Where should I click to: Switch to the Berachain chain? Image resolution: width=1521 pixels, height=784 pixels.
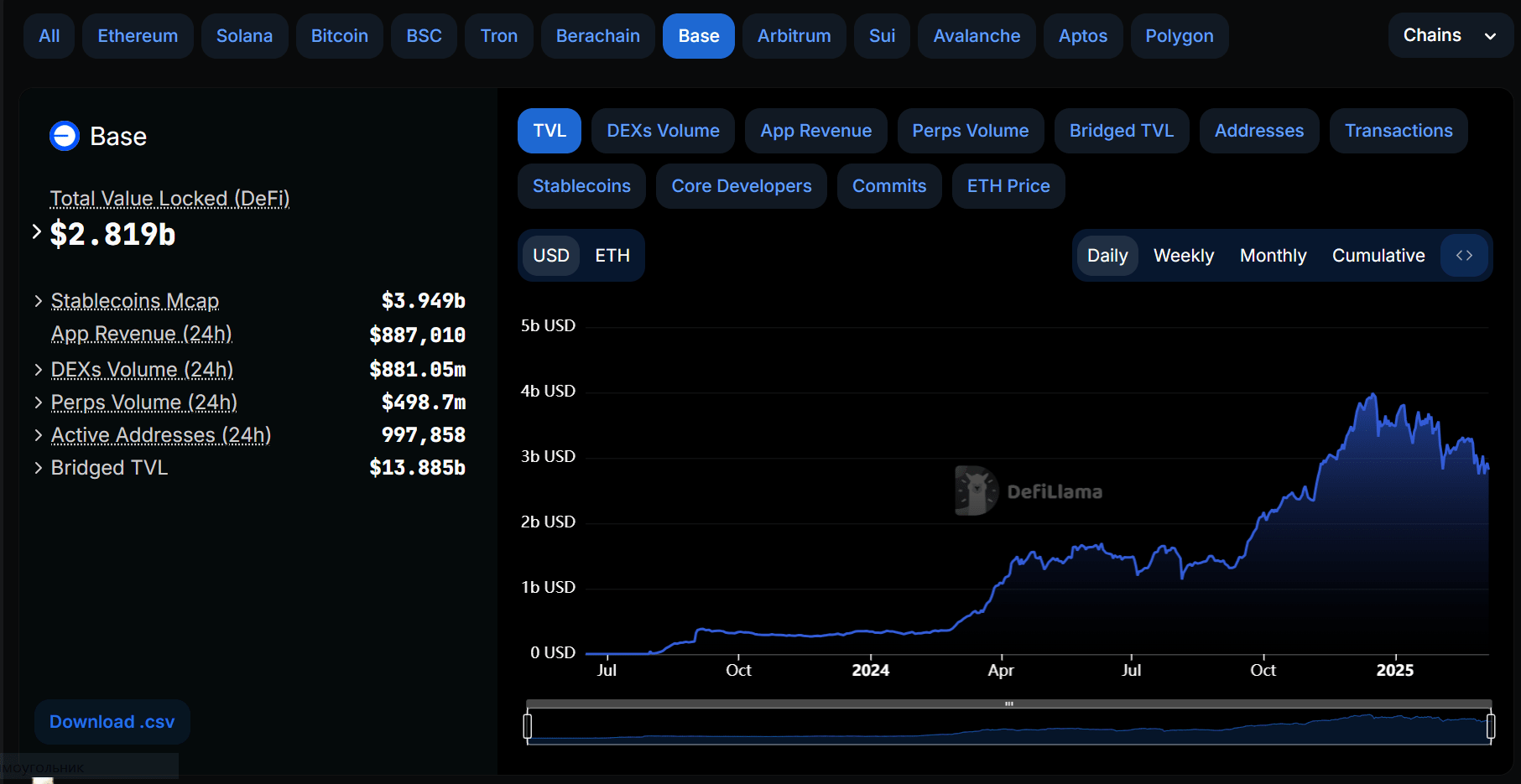(598, 36)
